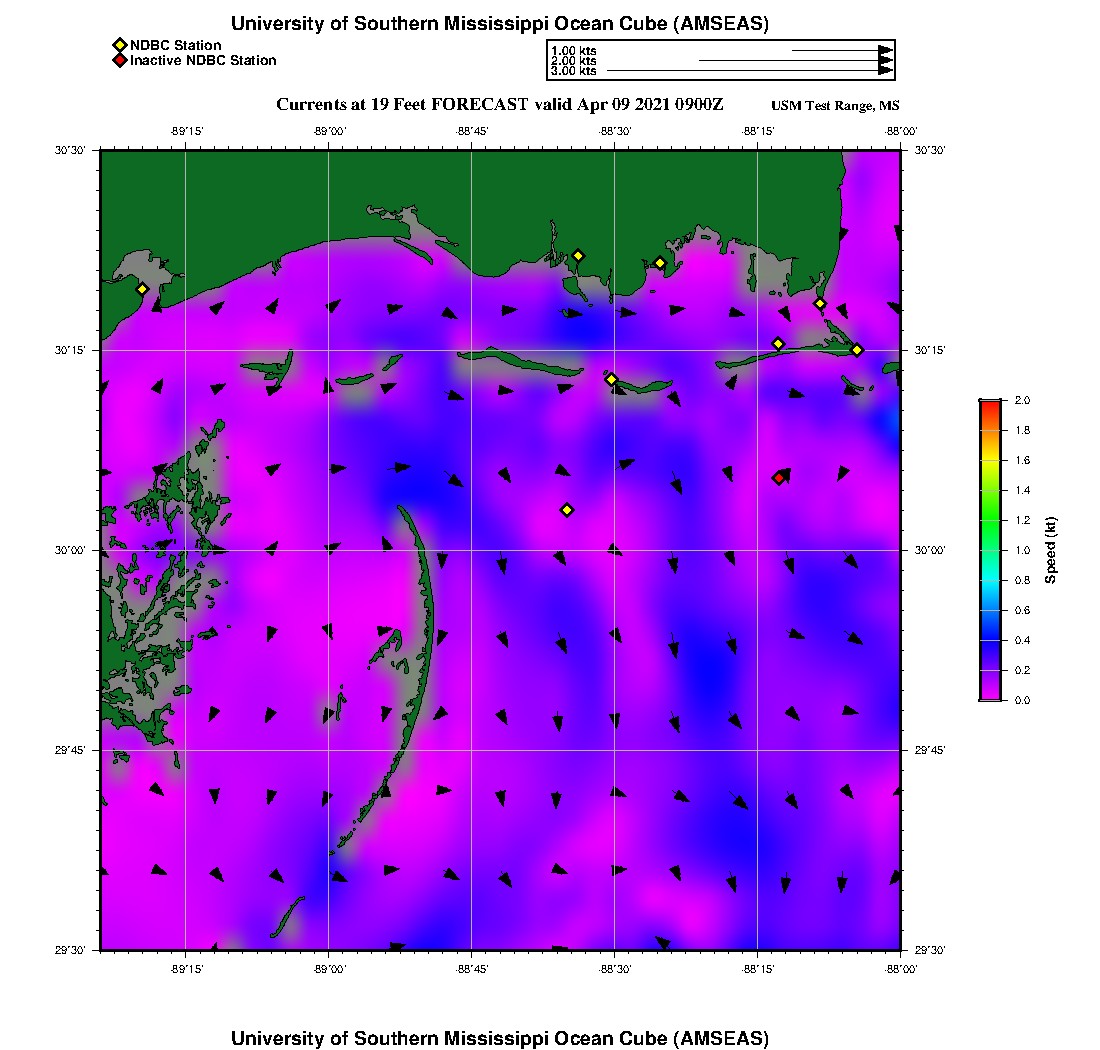The width and height of the screenshot is (1100, 1050).
Task: Click the 1.00 kts arrow in the scale legend
Action: pos(840,50)
